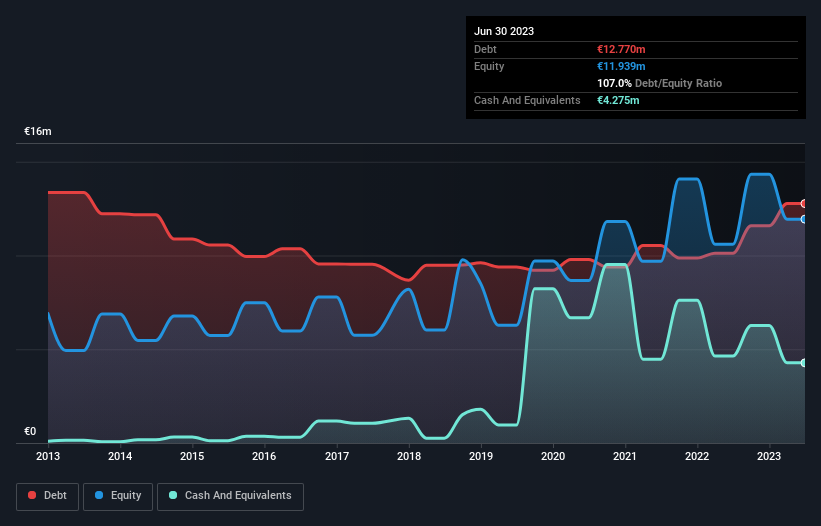
Task: Toggle the Equity series legend button
Action: (118, 496)
